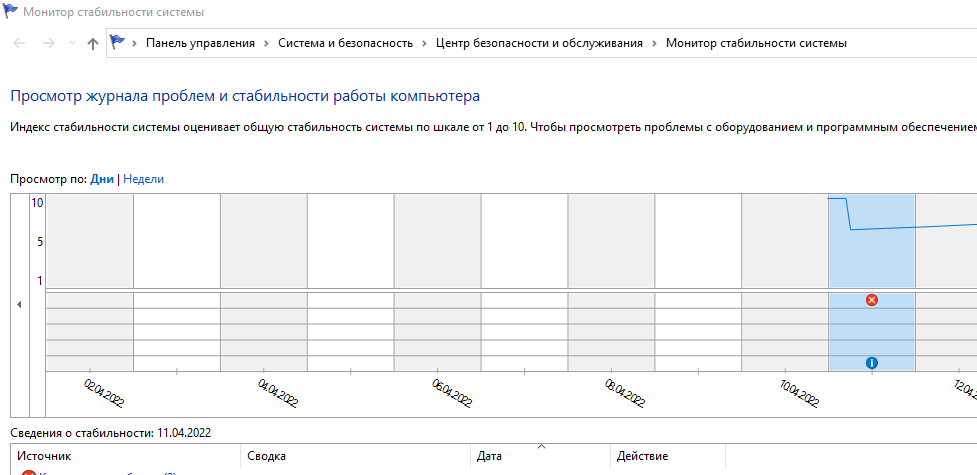Click the title bar flag icon
This screenshot has height=475, width=977.
12,13
